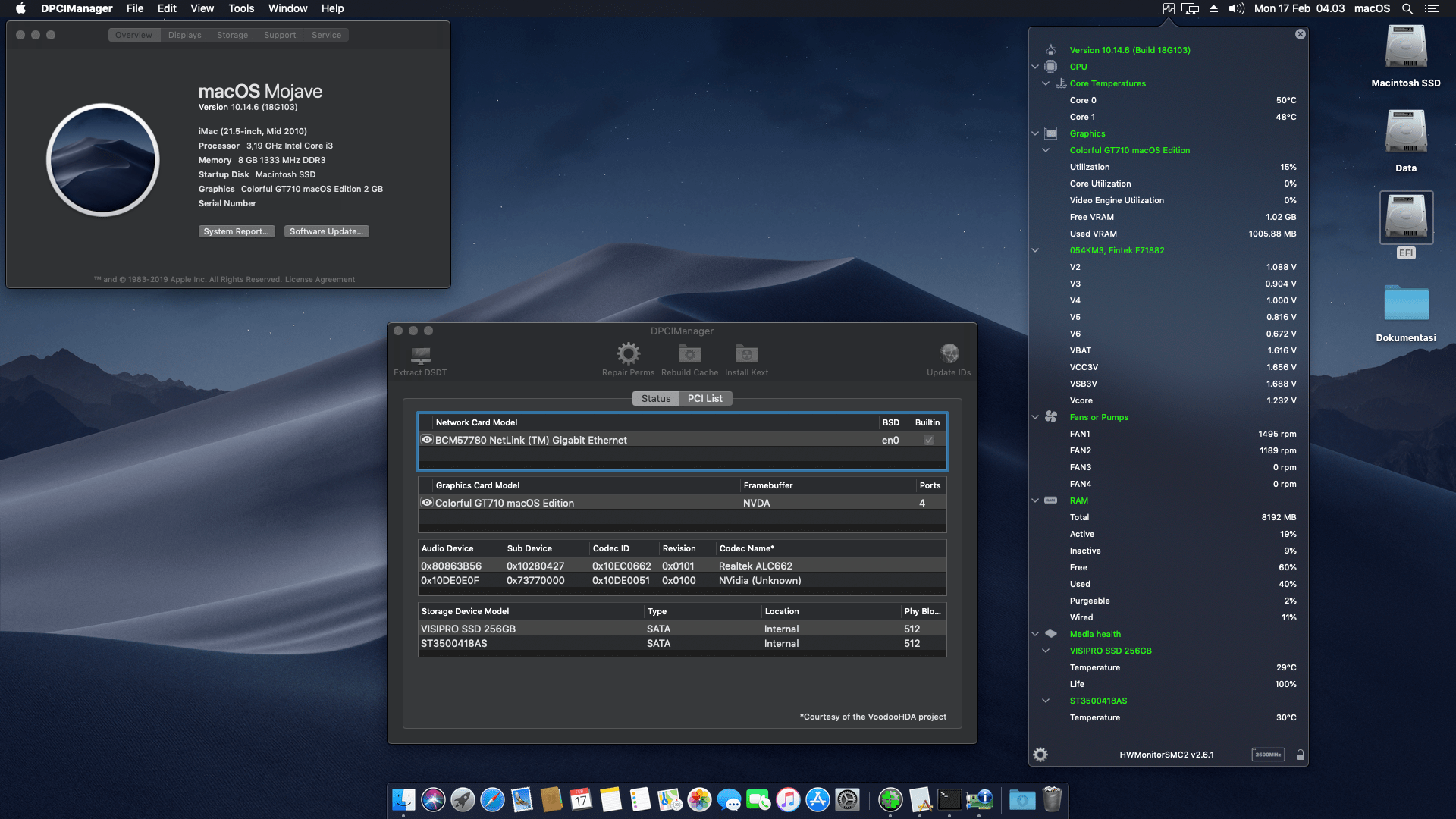This screenshot has height=819, width=1456.
Task: Click the Software Update button
Action: [x=326, y=231]
